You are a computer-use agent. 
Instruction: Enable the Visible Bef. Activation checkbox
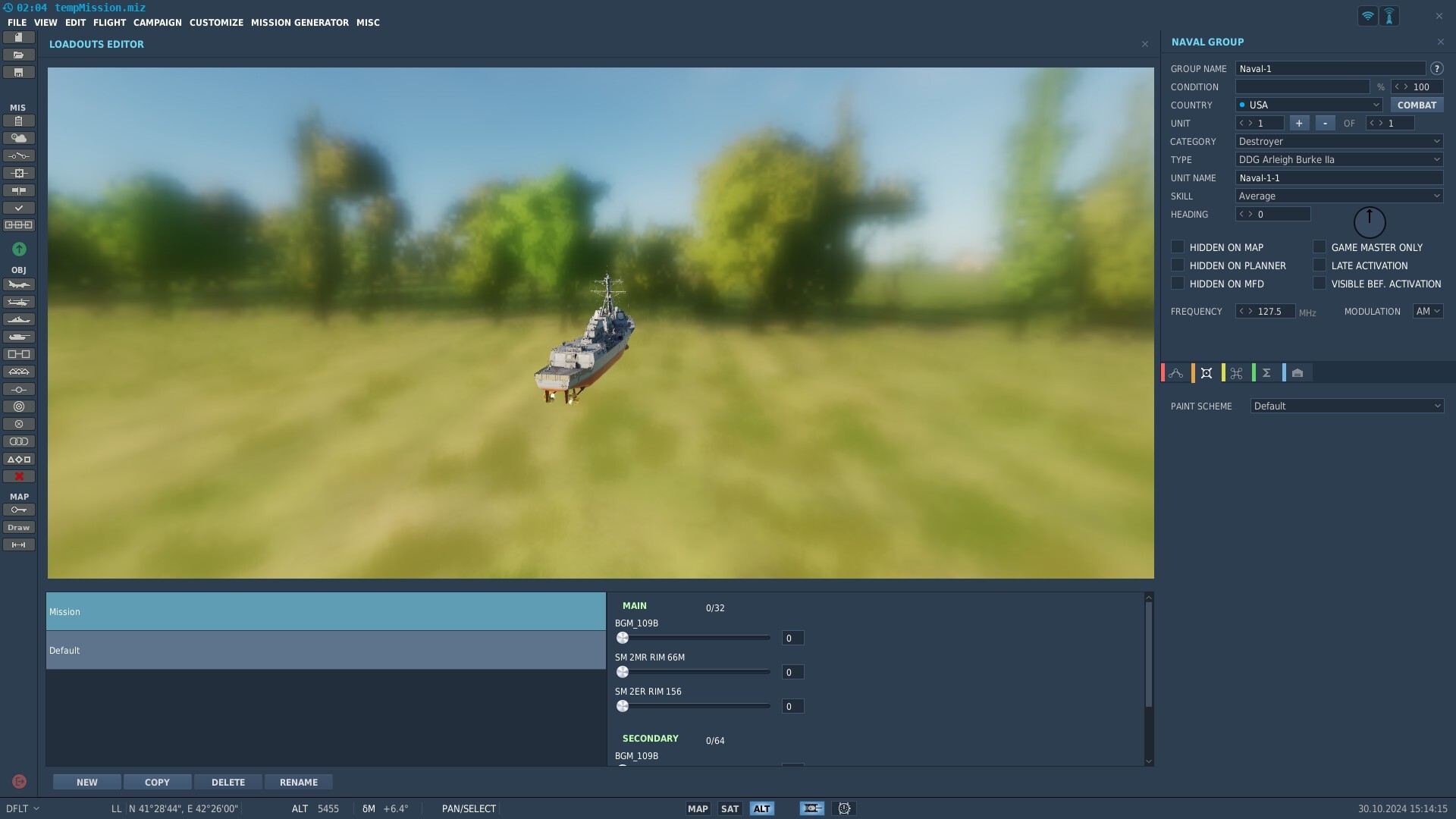[1319, 283]
